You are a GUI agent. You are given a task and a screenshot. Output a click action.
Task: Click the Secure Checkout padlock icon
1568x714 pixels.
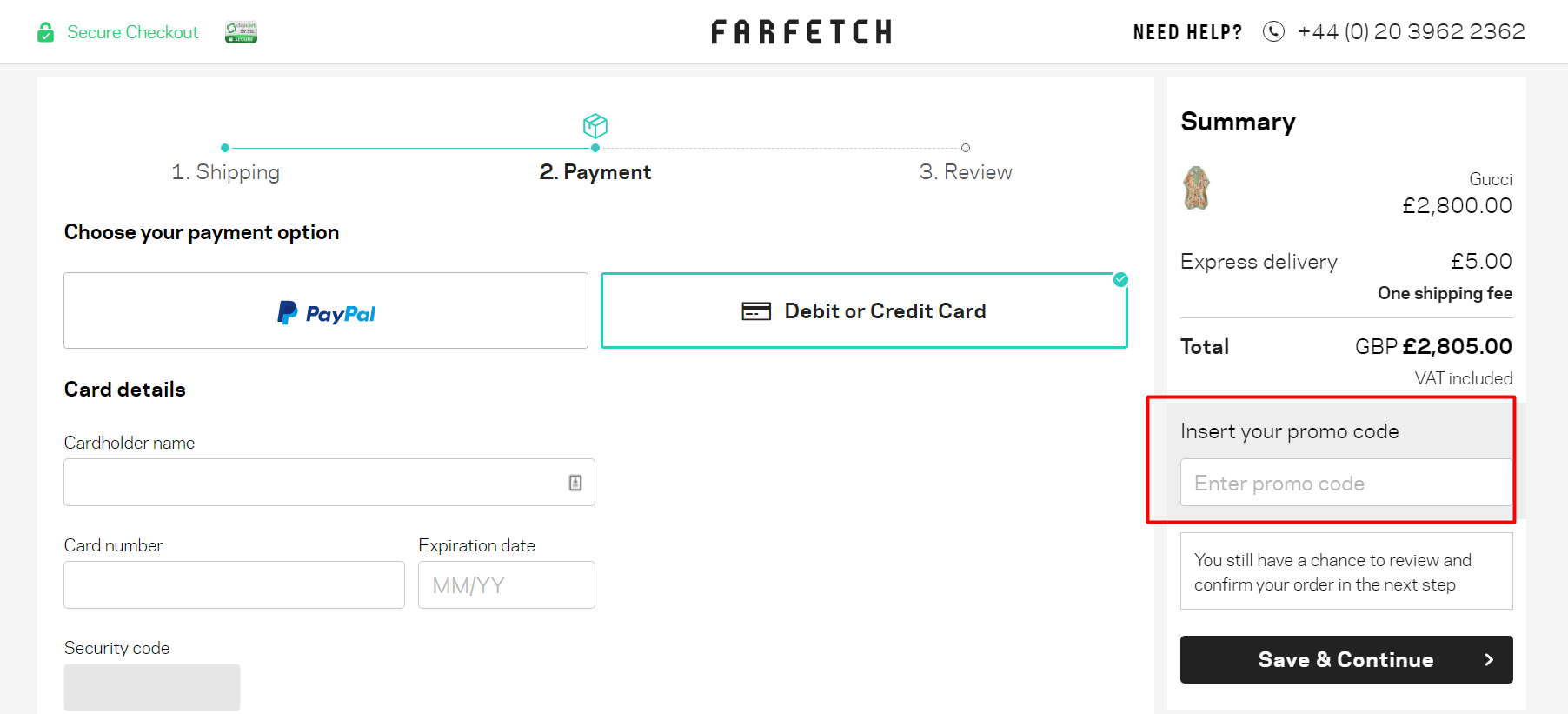tap(45, 31)
